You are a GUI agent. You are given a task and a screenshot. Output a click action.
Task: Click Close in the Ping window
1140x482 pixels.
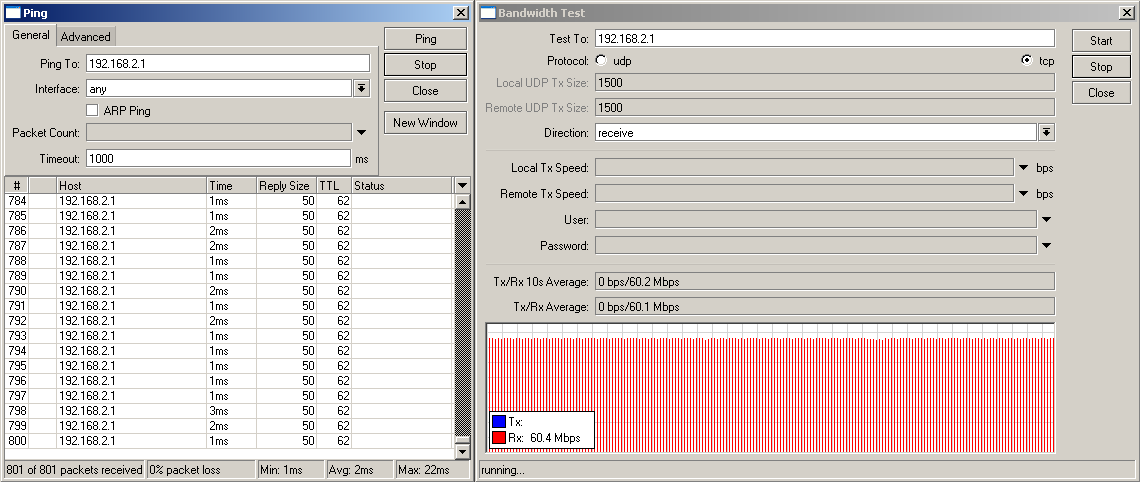click(425, 91)
